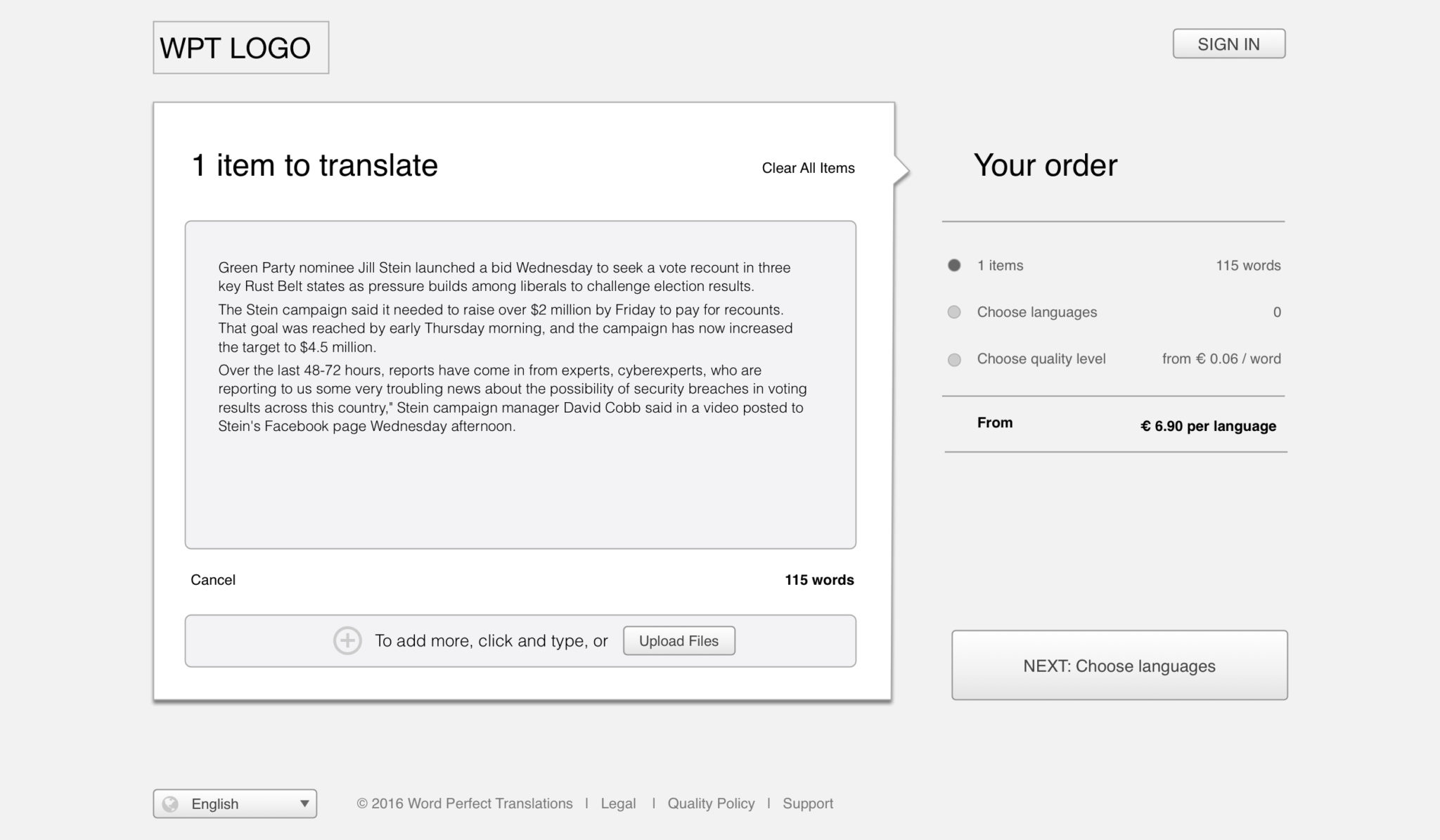Screen dimensions: 1440x840
Task: Click '© 2016 Word Perfect Translations' text
Action: pos(464,803)
